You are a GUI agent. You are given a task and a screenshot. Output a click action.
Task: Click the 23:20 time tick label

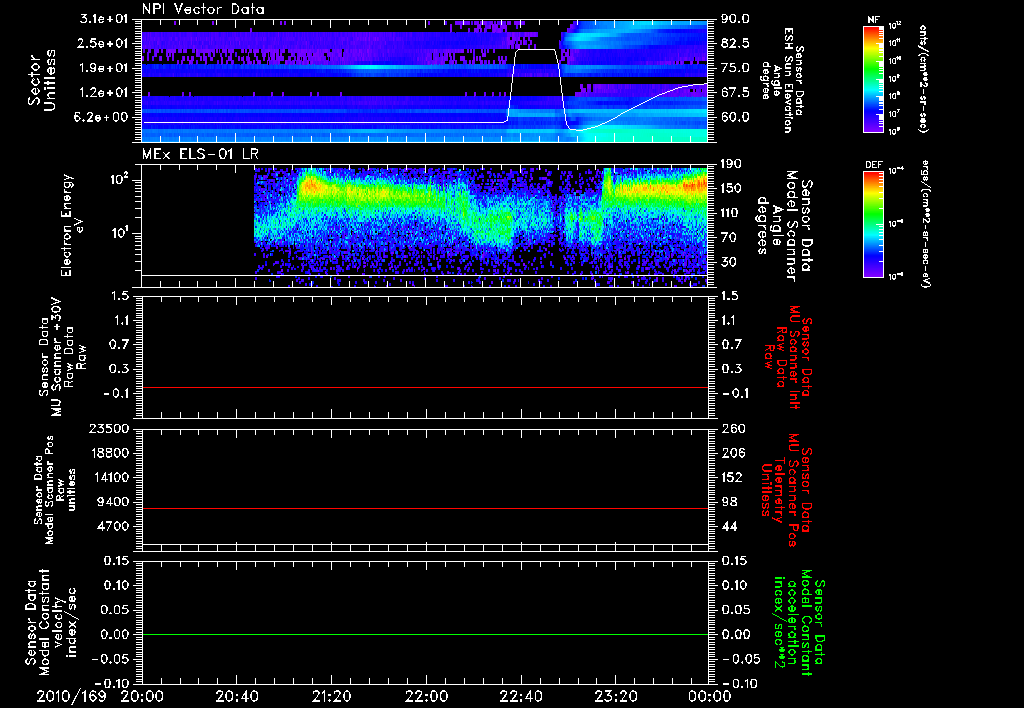click(616, 696)
